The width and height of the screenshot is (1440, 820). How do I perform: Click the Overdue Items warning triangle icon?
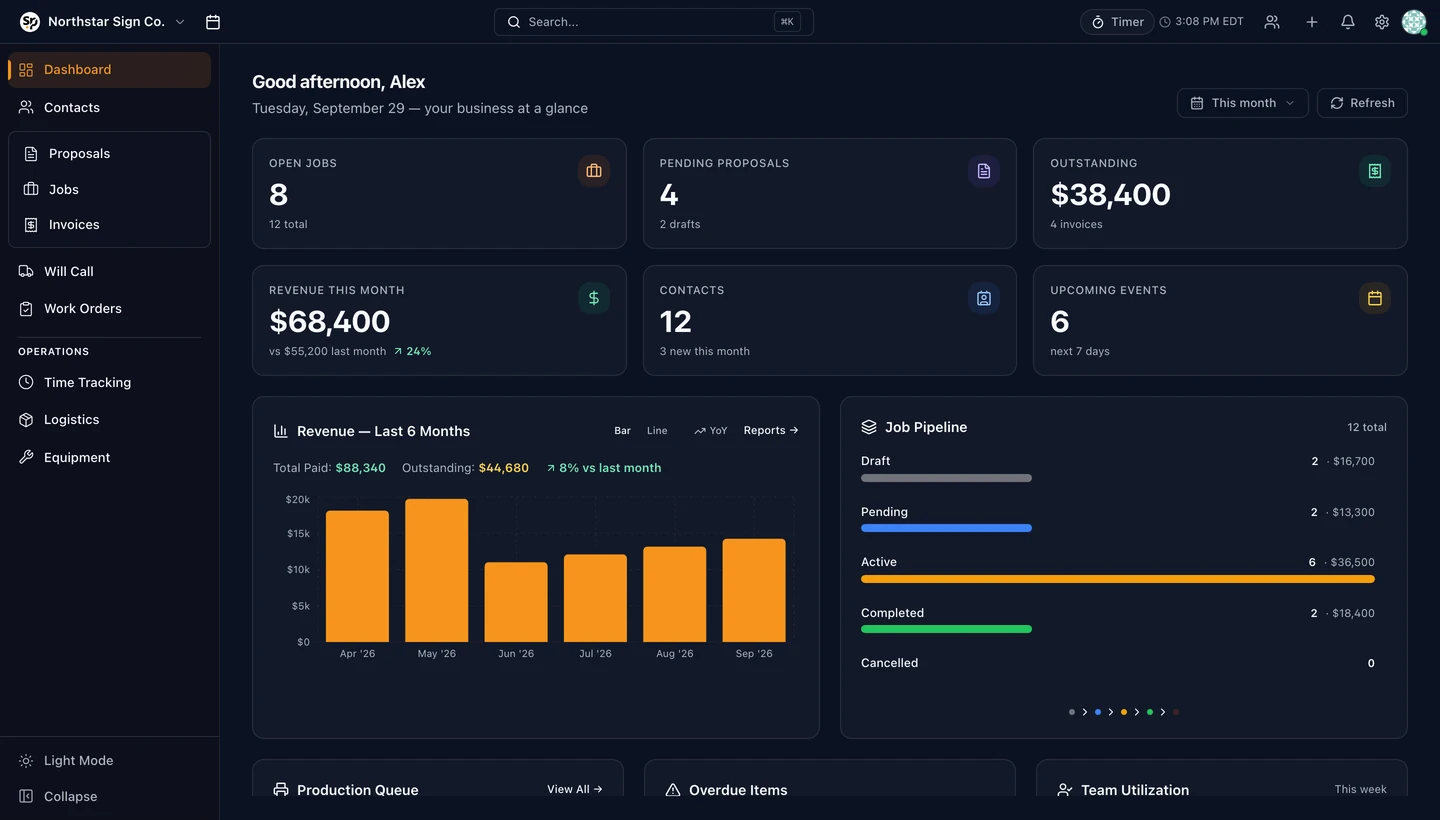coord(673,790)
